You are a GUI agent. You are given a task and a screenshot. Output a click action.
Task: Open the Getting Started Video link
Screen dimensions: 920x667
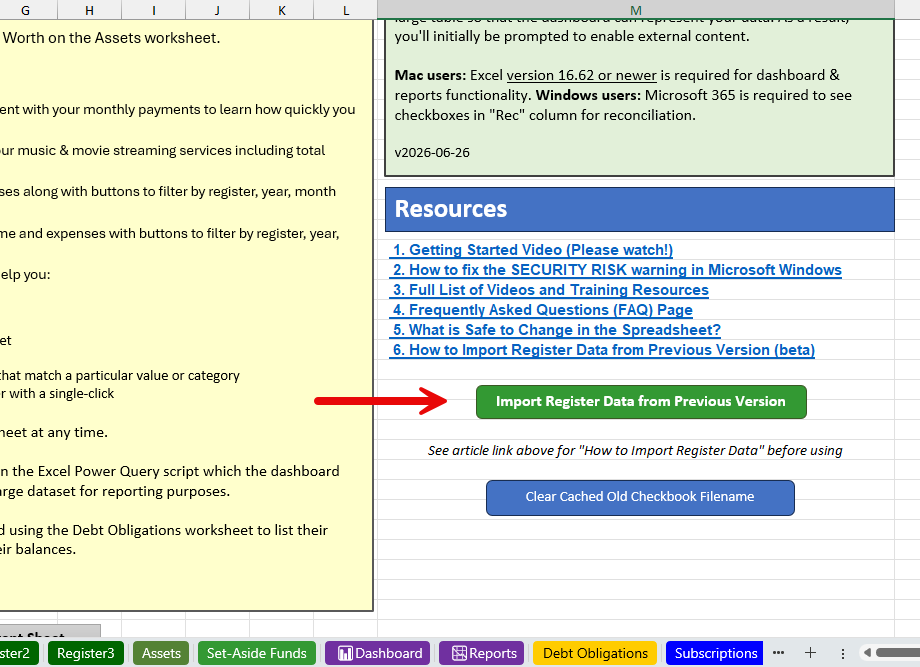pos(533,250)
